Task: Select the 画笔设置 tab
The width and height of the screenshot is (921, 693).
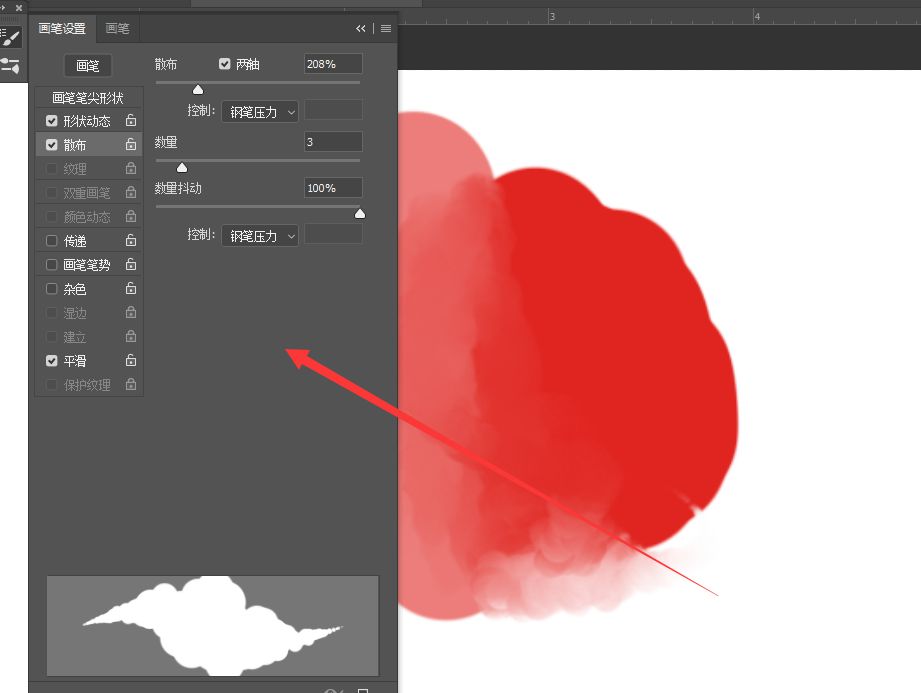Action: coord(62,29)
